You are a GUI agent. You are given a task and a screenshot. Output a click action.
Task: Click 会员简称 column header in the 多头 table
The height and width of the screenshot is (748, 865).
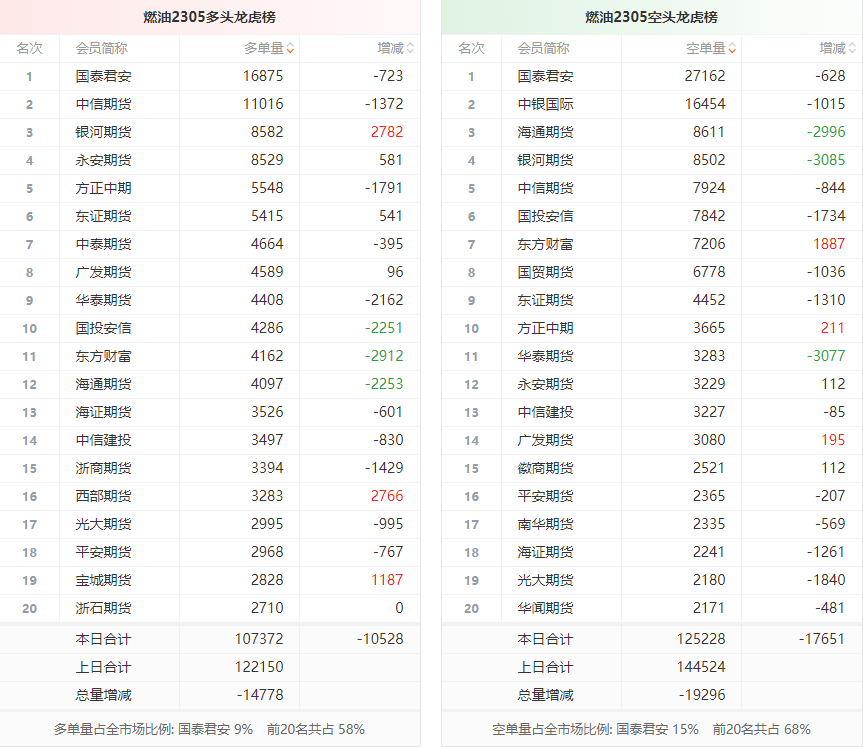pyautogui.click(x=101, y=48)
